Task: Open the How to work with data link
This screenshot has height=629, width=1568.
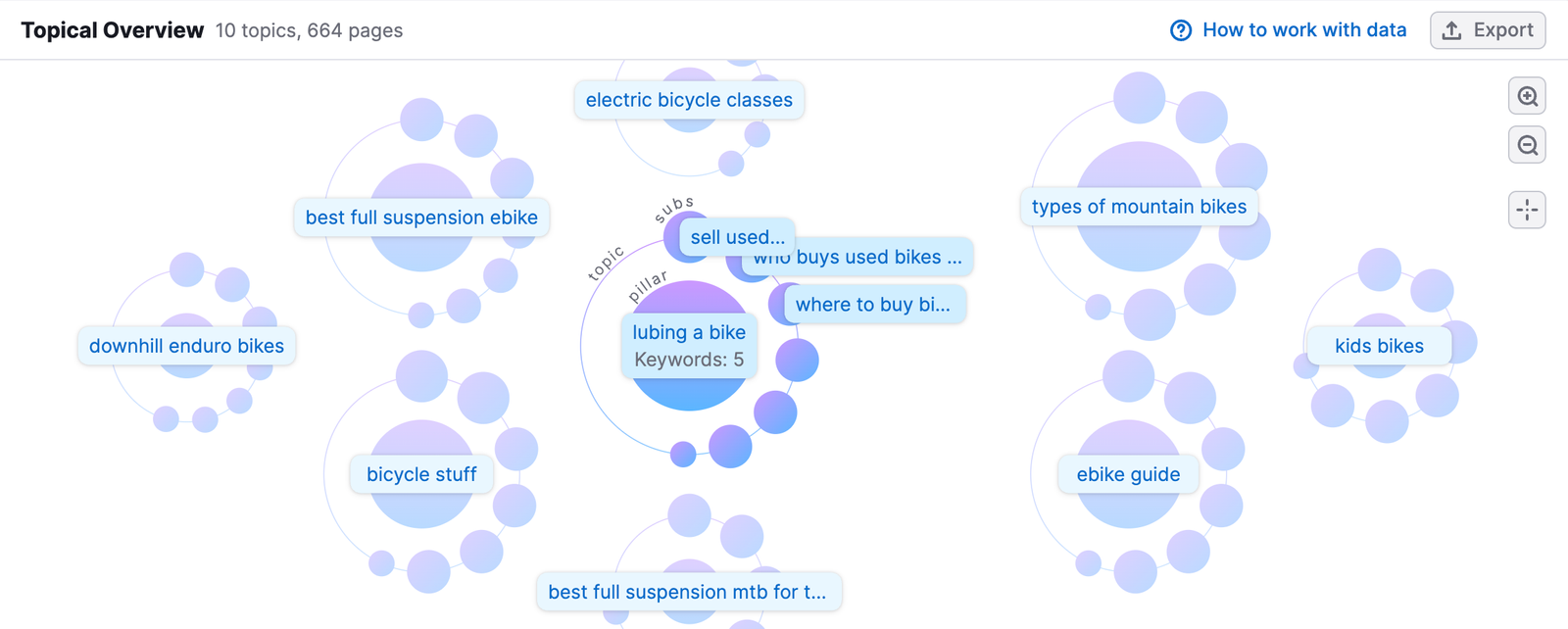Action: pyautogui.click(x=1303, y=30)
